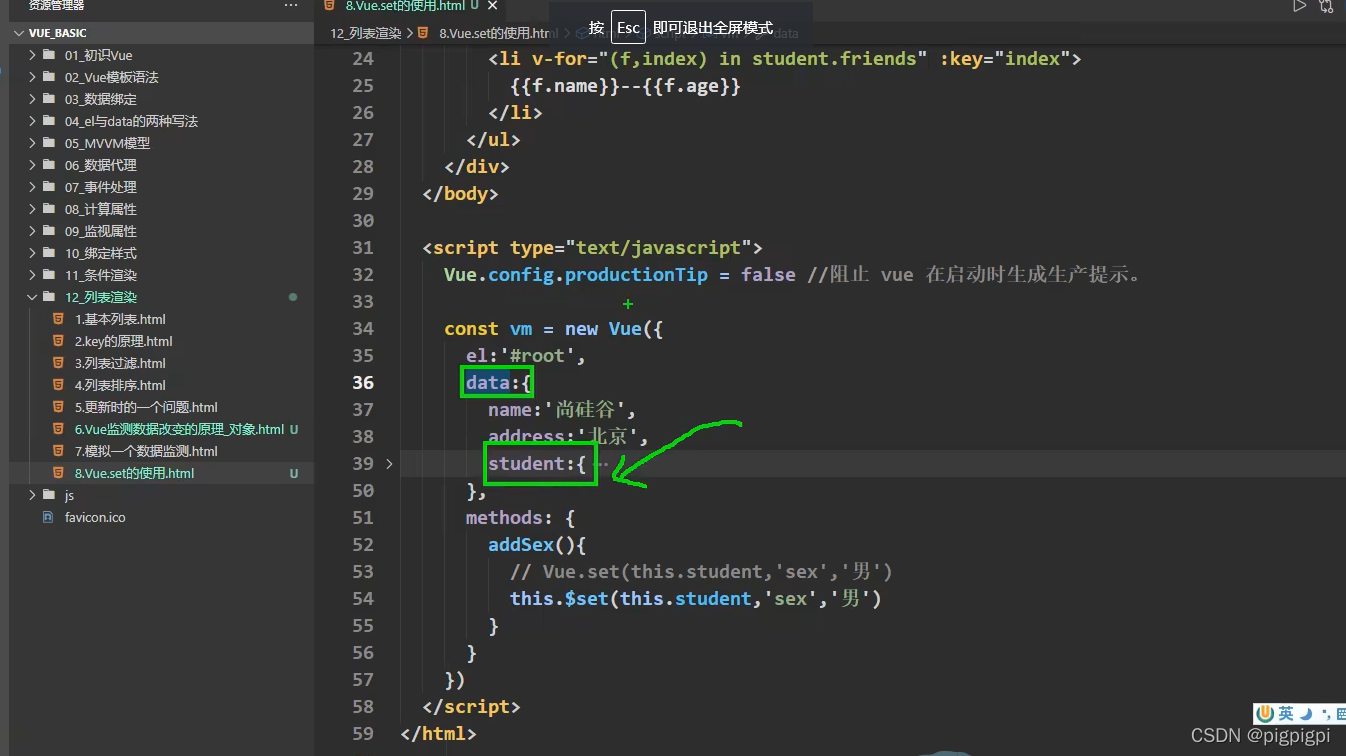Click favicon.ico image file icon

click(x=47, y=517)
